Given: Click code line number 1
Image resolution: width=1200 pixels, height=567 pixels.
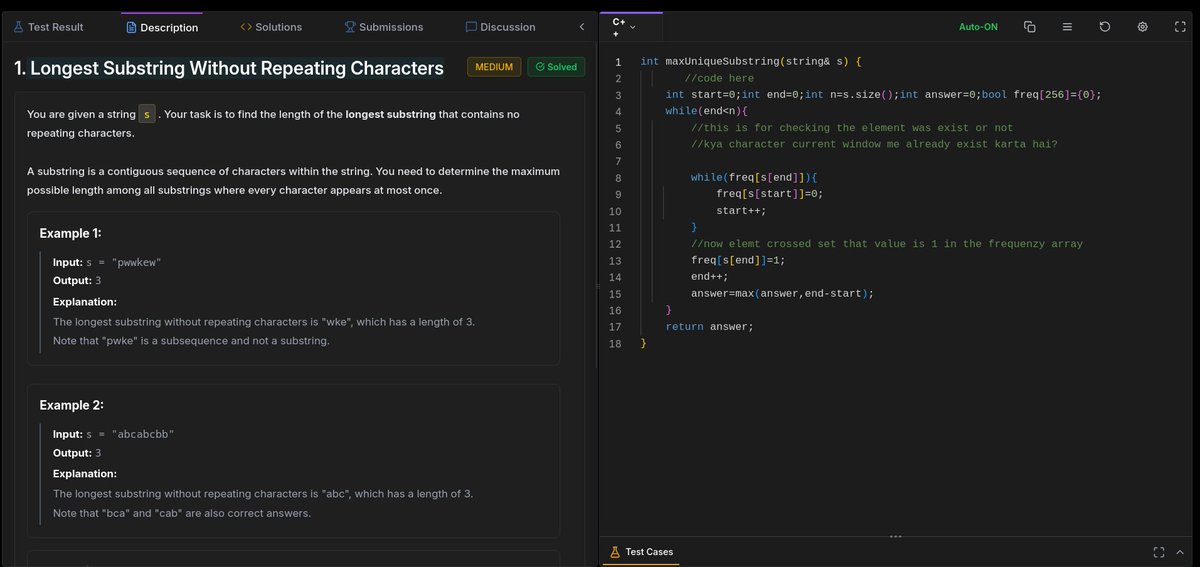Looking at the screenshot, I should (x=618, y=62).
